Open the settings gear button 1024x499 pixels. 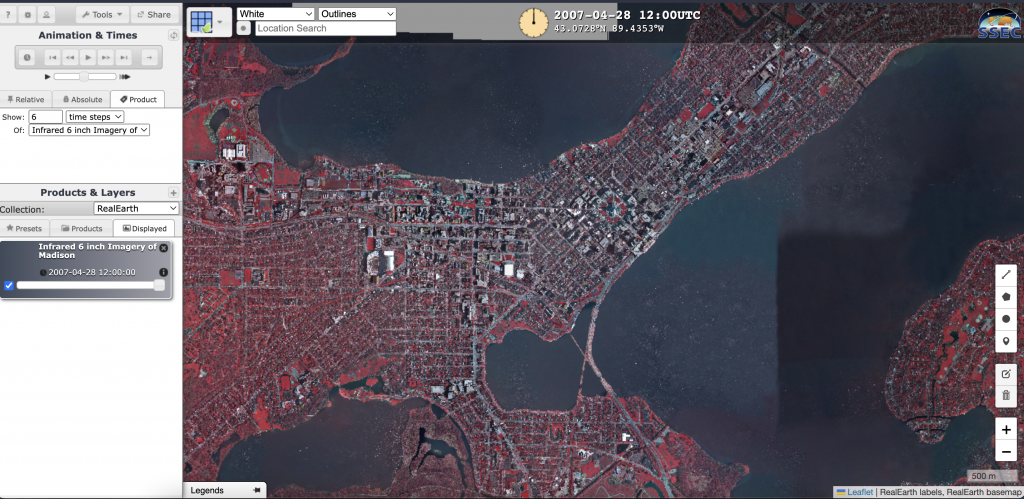27,14
